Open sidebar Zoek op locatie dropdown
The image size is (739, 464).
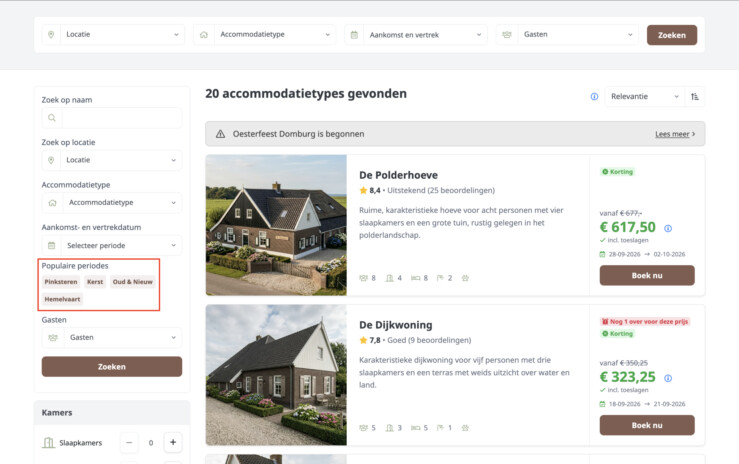112,160
